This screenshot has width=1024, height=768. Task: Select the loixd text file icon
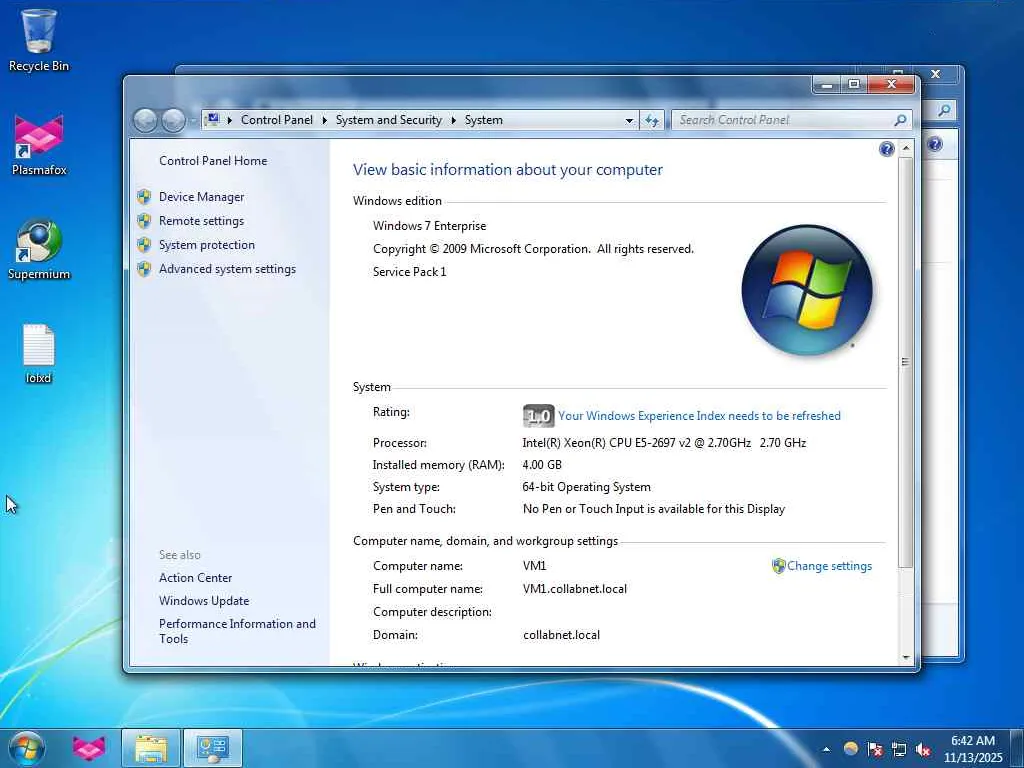(x=39, y=353)
